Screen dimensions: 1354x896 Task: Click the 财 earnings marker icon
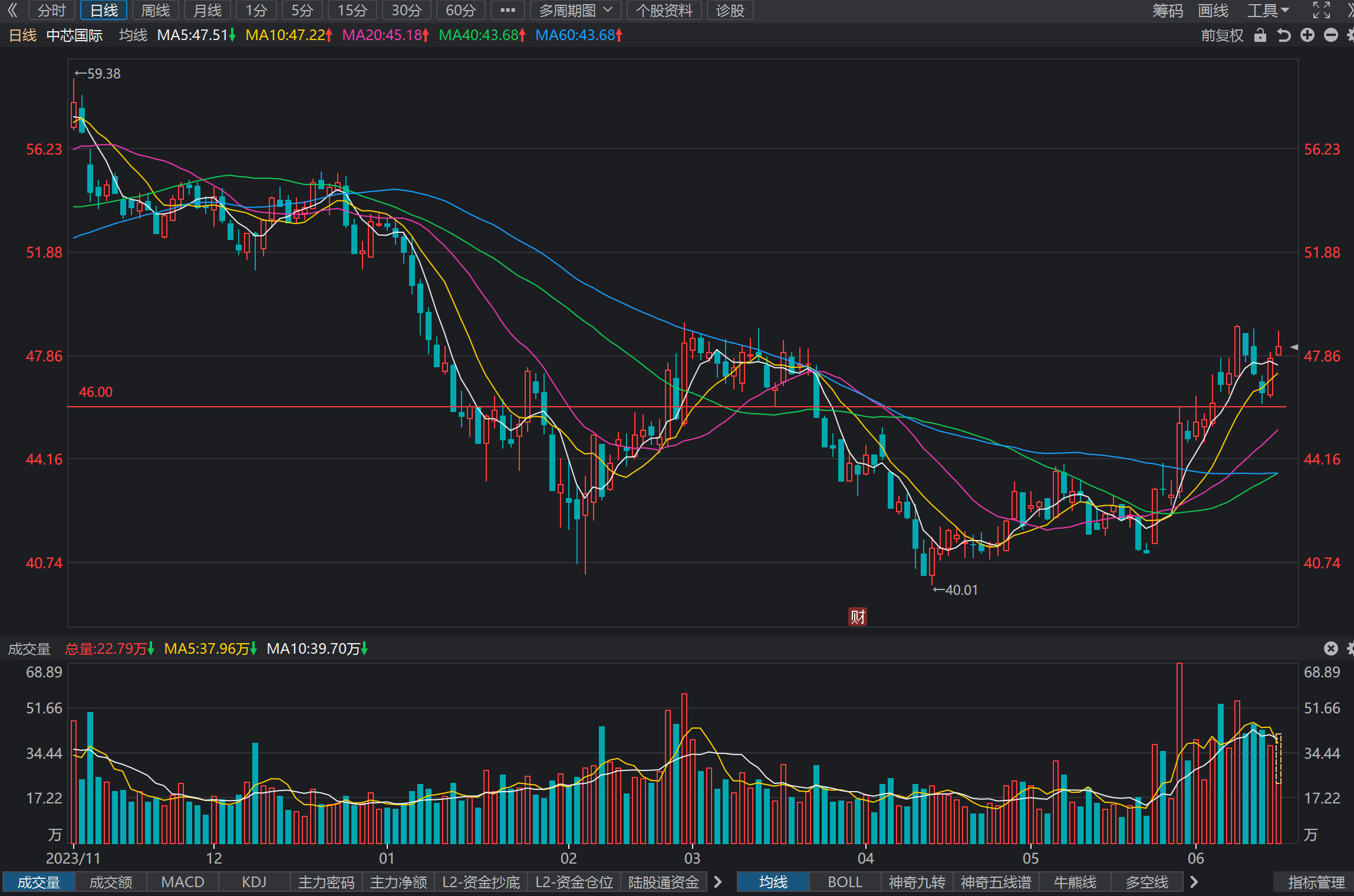coord(857,617)
